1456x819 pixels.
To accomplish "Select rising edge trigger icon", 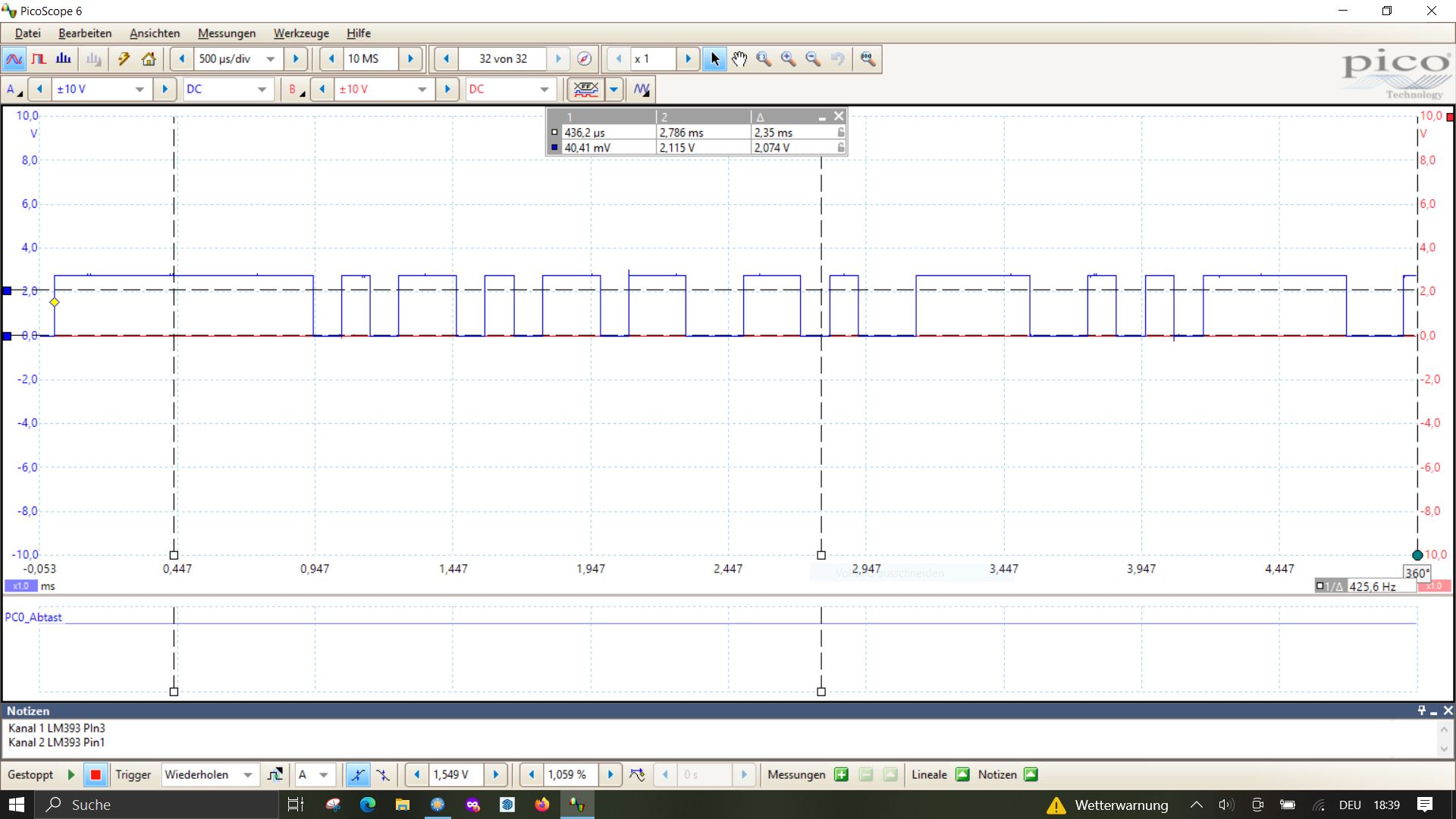I will 357,774.
